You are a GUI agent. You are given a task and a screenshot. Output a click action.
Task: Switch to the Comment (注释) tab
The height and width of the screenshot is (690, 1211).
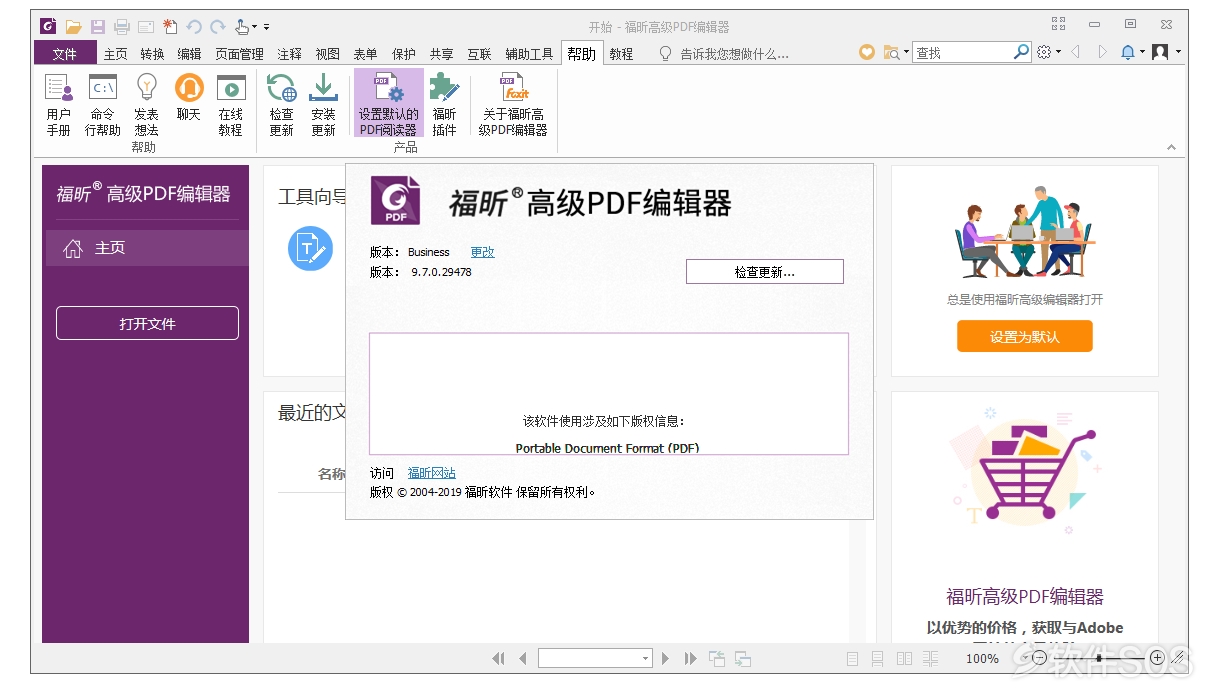point(290,54)
